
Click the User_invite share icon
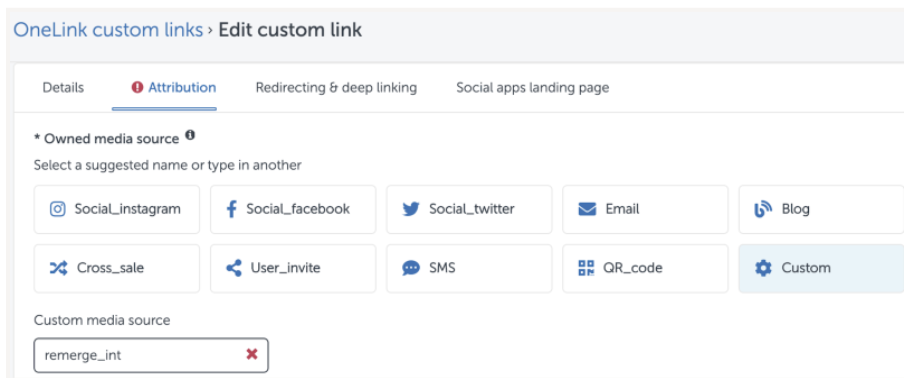pyautogui.click(x=233, y=268)
